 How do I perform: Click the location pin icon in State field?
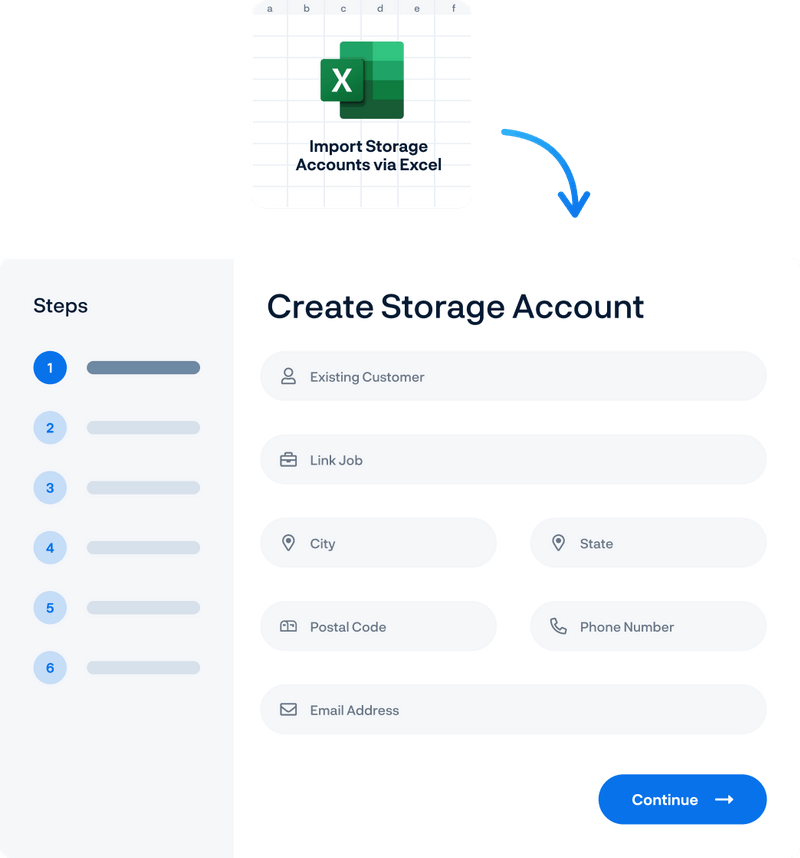(x=558, y=542)
